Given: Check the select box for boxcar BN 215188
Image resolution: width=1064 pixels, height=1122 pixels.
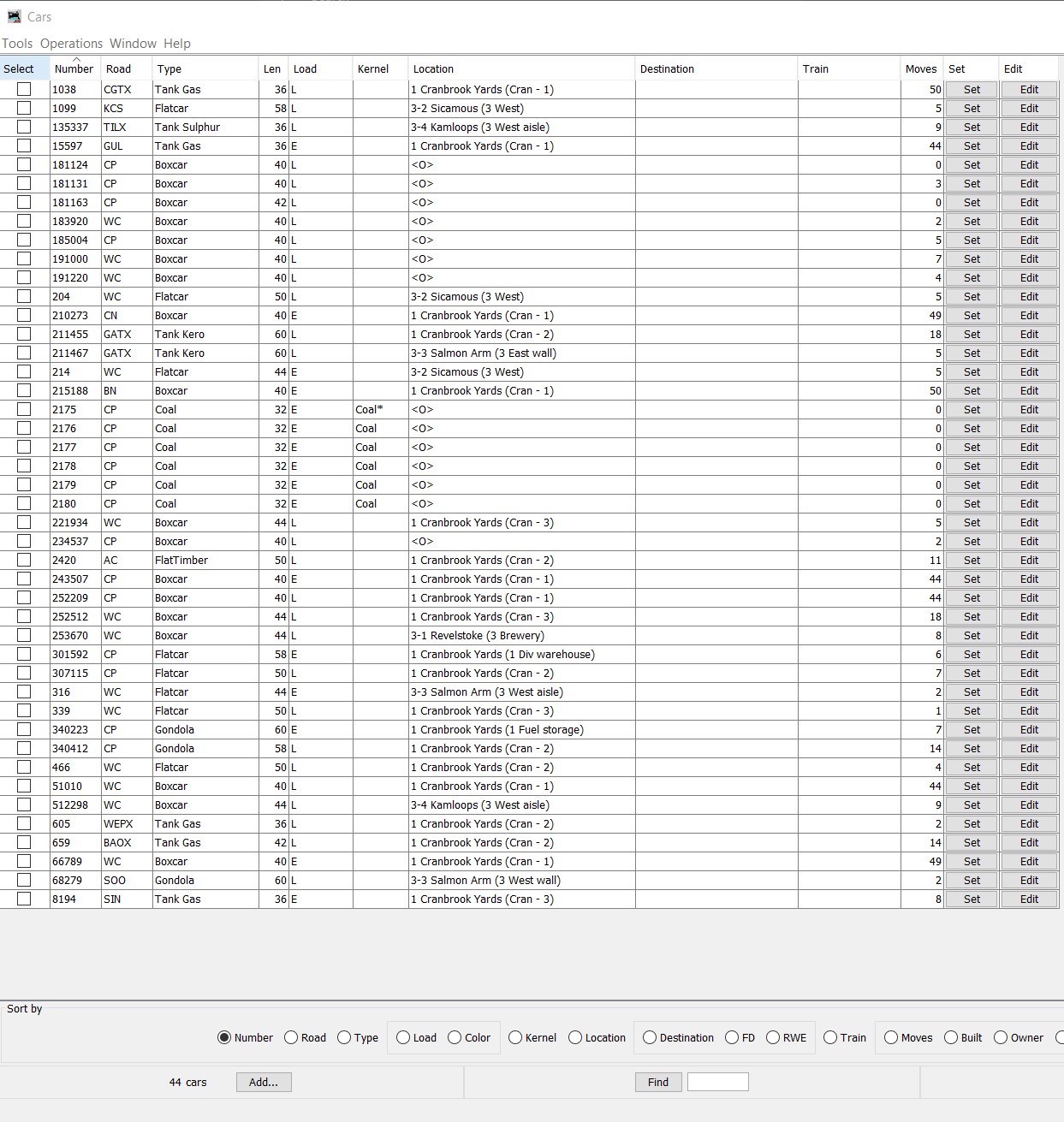Looking at the screenshot, I should point(24,390).
